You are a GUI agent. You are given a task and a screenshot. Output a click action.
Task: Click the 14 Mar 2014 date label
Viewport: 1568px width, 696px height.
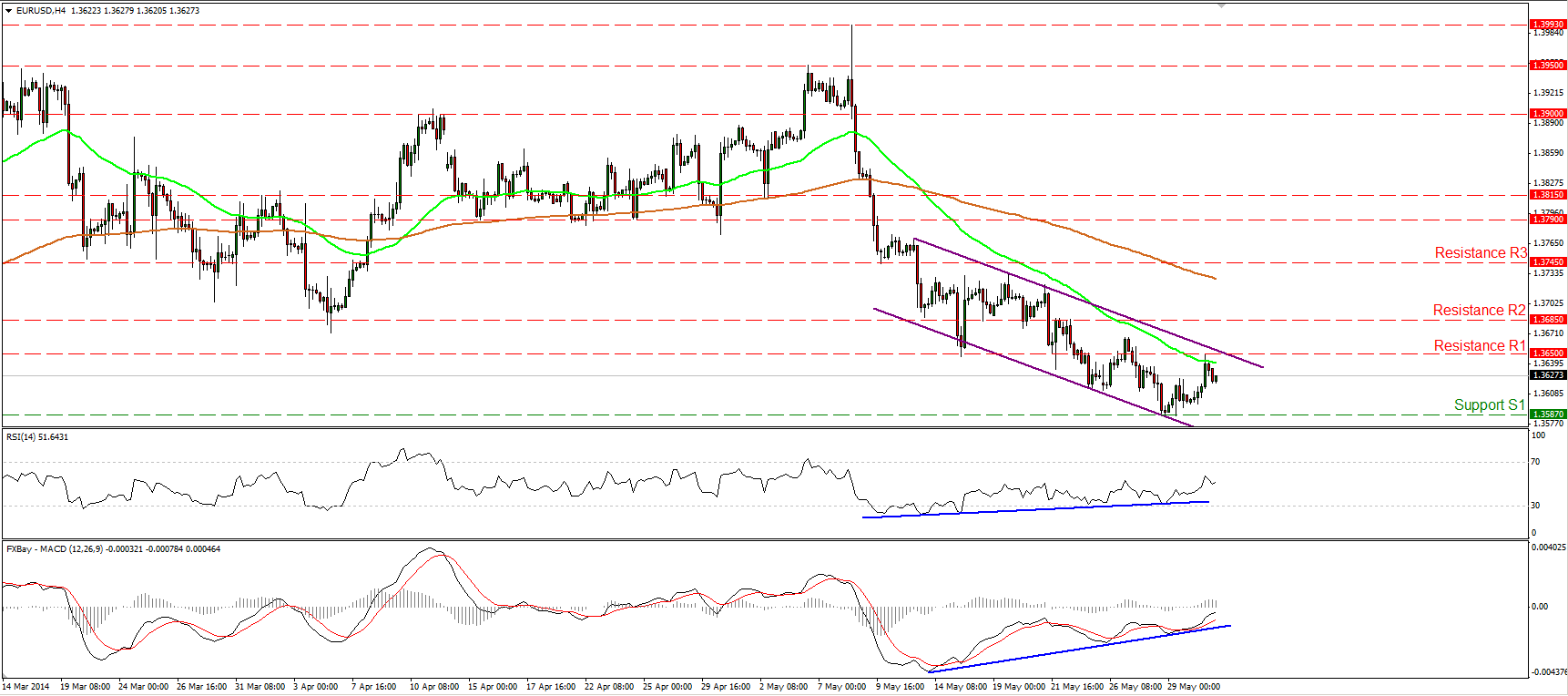(x=26, y=687)
